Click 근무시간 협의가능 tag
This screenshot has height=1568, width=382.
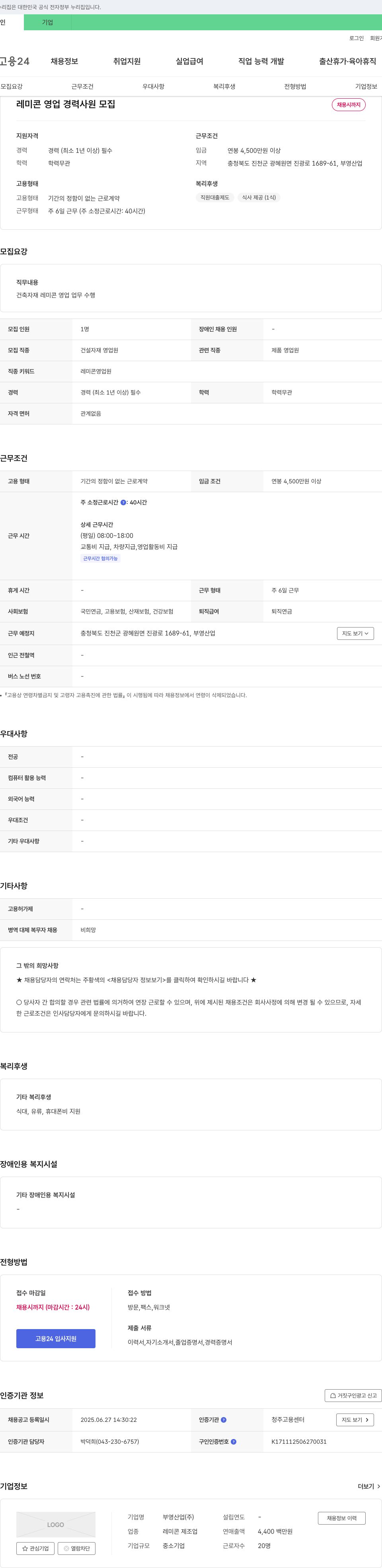coord(100,558)
